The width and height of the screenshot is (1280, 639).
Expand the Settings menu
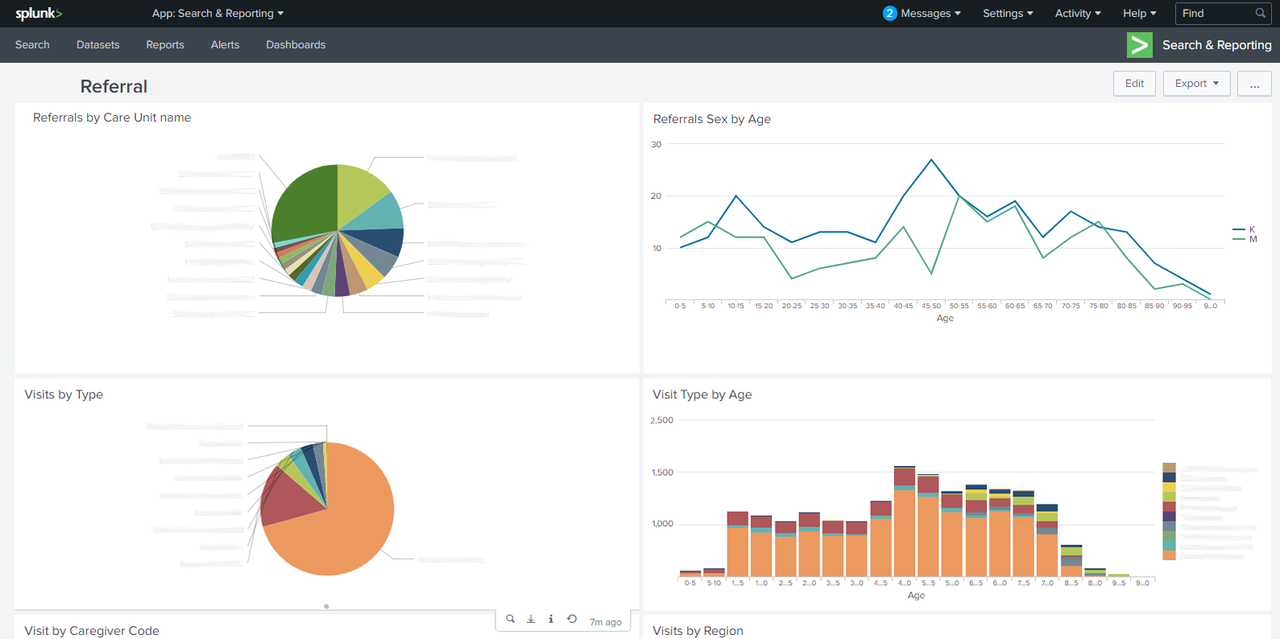click(1007, 13)
